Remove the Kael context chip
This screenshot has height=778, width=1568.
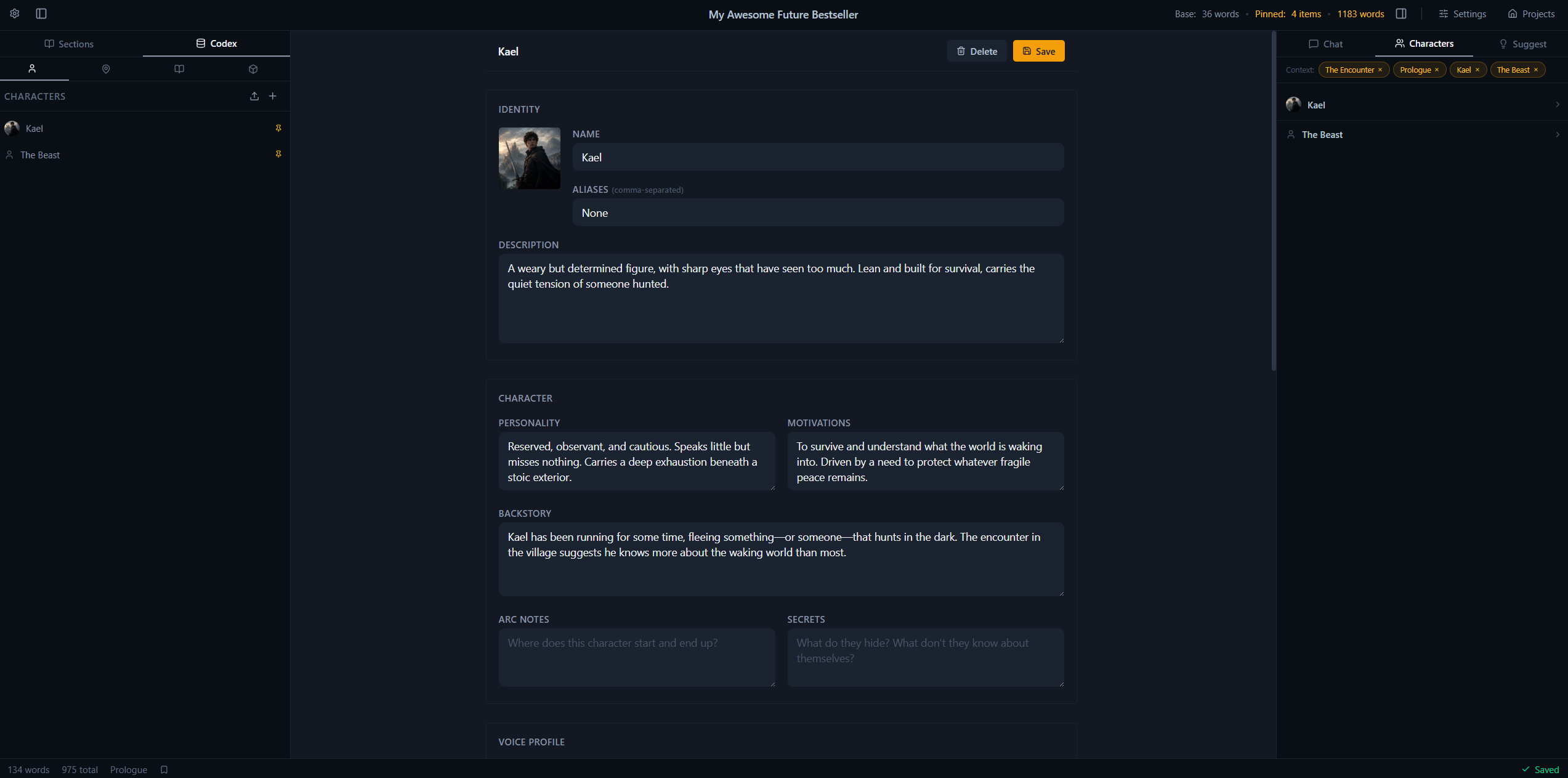click(1477, 70)
